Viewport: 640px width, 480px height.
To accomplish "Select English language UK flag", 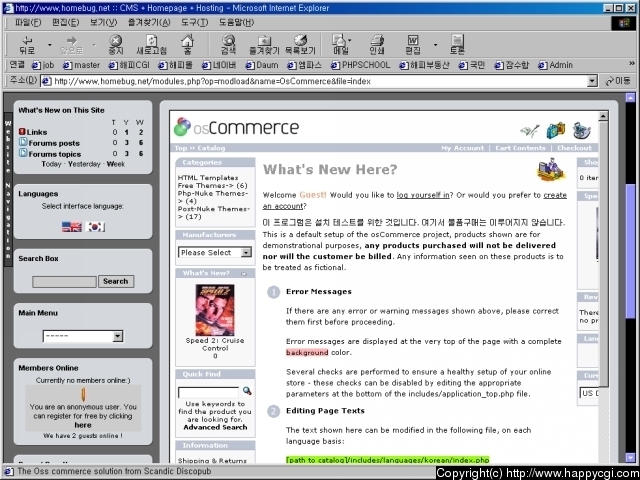I will click(x=72, y=227).
